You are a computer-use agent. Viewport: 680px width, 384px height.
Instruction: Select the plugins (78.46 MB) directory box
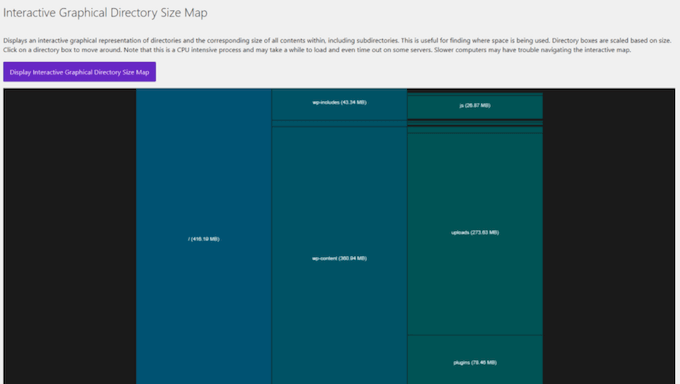(475, 360)
